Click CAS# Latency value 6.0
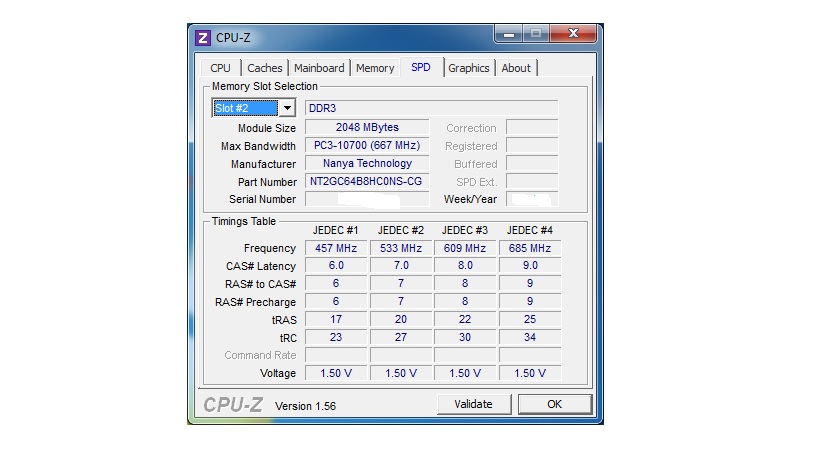The width and height of the screenshot is (819, 460). [336, 265]
